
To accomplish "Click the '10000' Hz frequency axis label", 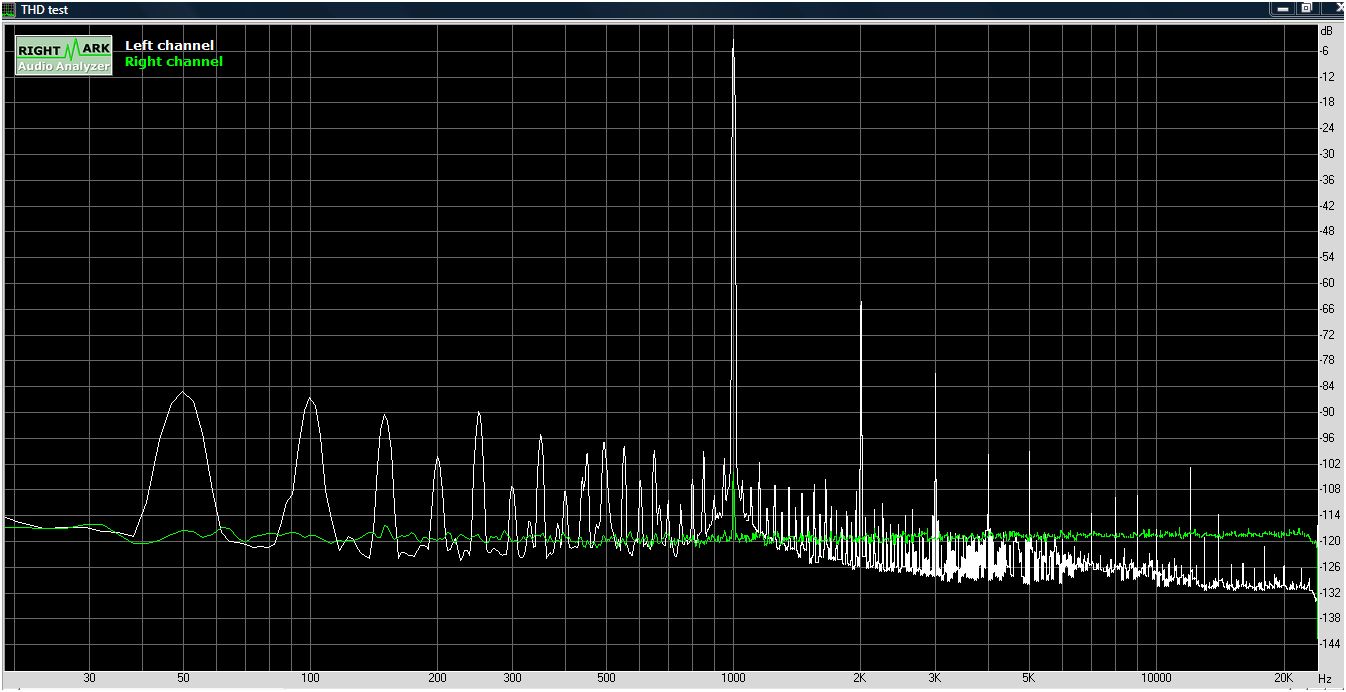I will pos(1156,678).
